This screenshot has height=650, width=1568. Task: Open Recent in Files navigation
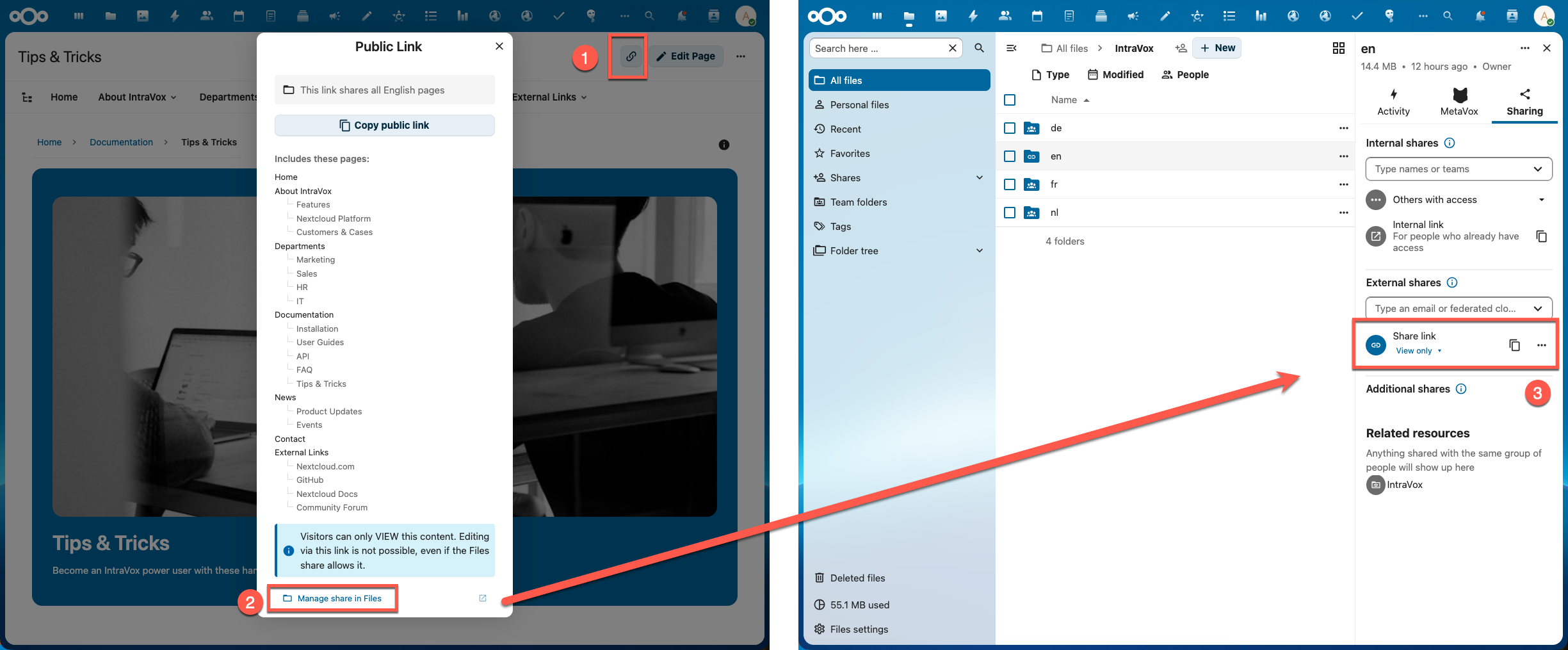899,129
